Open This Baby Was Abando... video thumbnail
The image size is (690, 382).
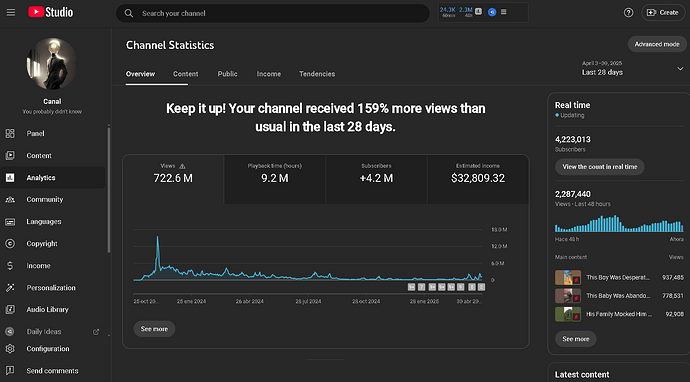tap(568, 296)
